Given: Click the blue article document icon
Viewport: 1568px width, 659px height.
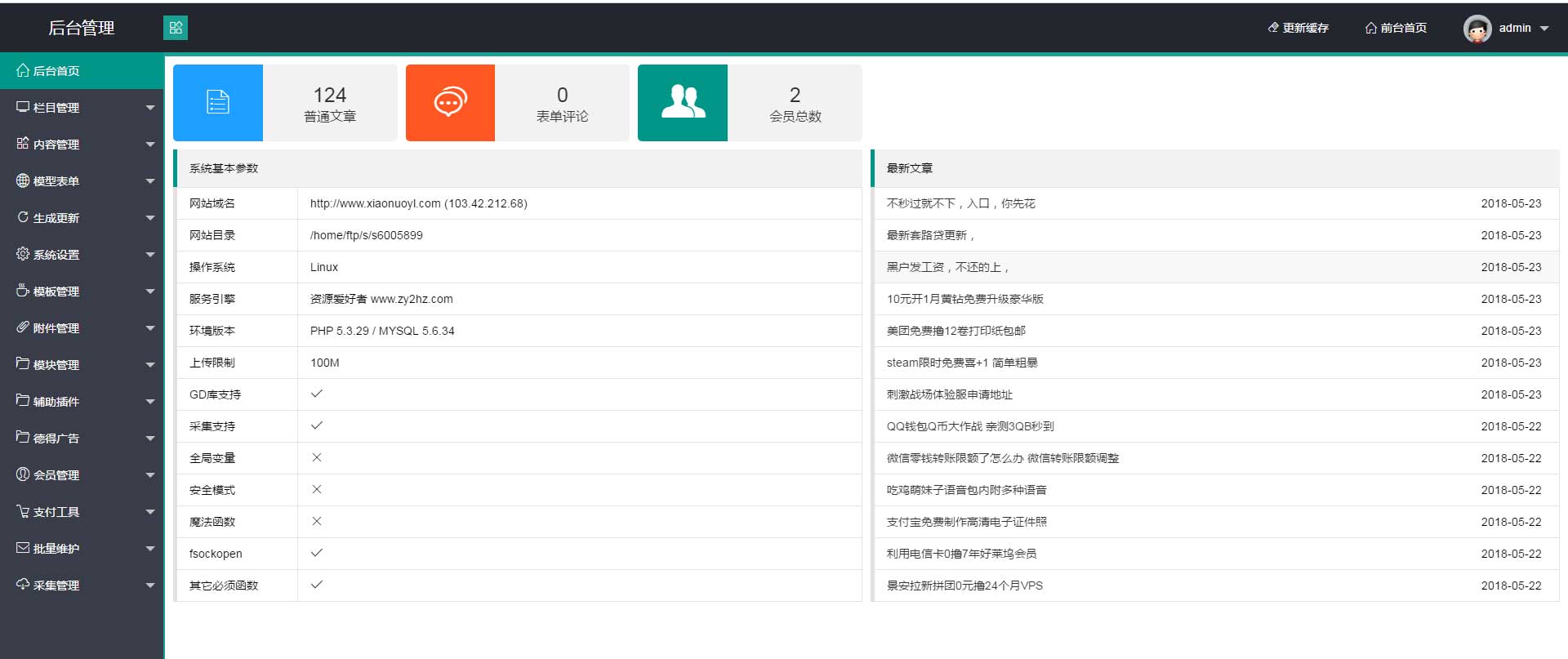Looking at the screenshot, I should pos(218,102).
